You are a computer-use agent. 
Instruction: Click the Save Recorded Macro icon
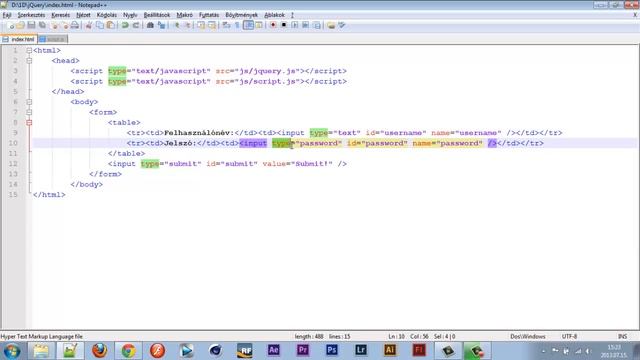click(x=316, y=25)
